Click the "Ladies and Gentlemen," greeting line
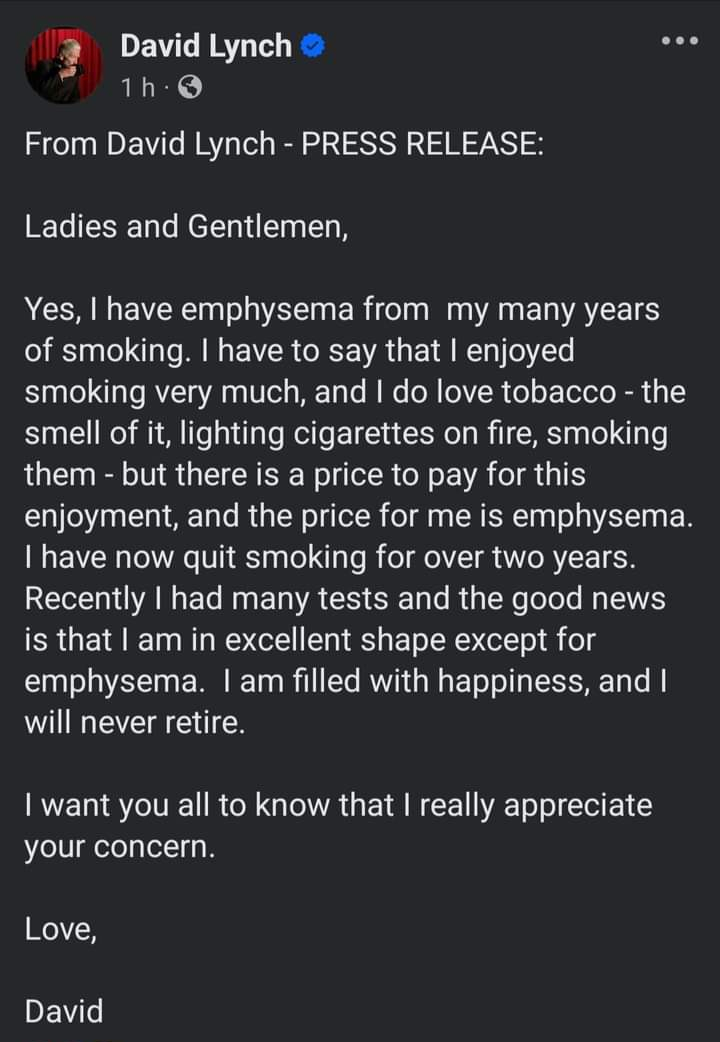Screen dimensions: 720x1042 pos(187,227)
